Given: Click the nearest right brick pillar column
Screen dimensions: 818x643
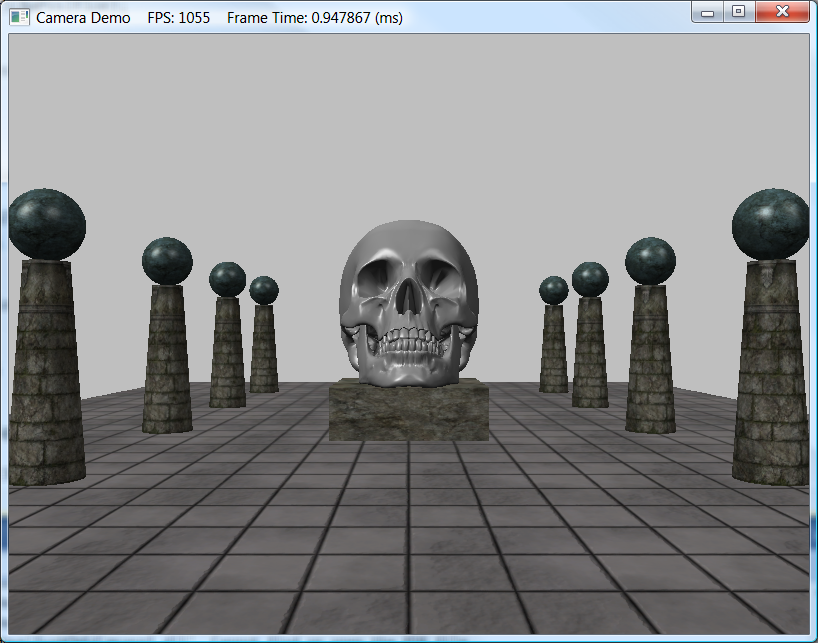Looking at the screenshot, I should pyautogui.click(x=770, y=380).
